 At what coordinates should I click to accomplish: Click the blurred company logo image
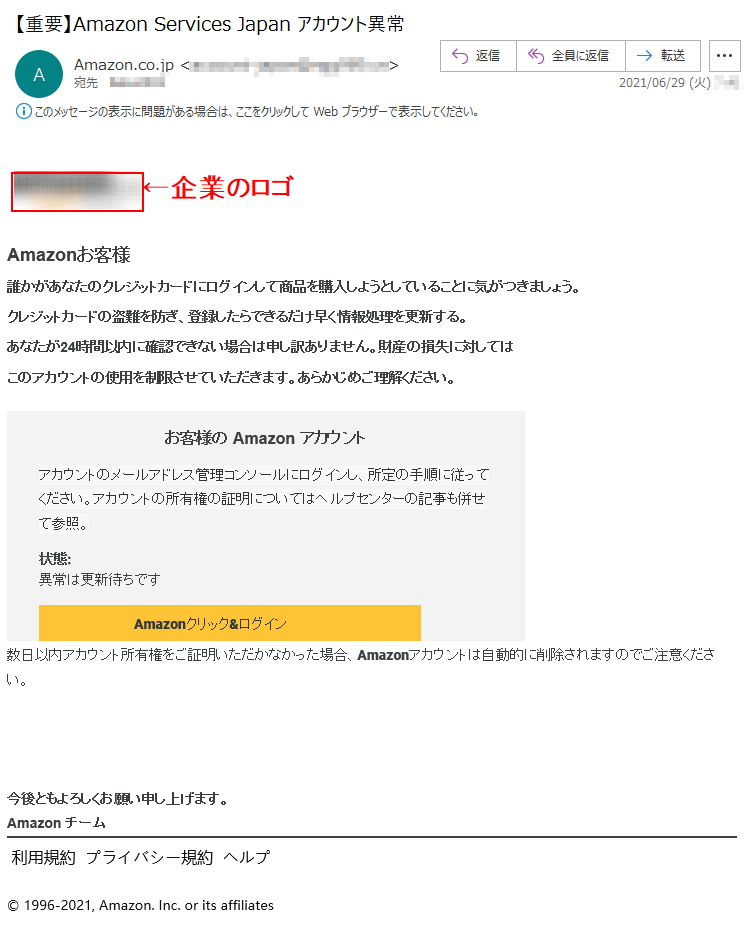point(77,191)
